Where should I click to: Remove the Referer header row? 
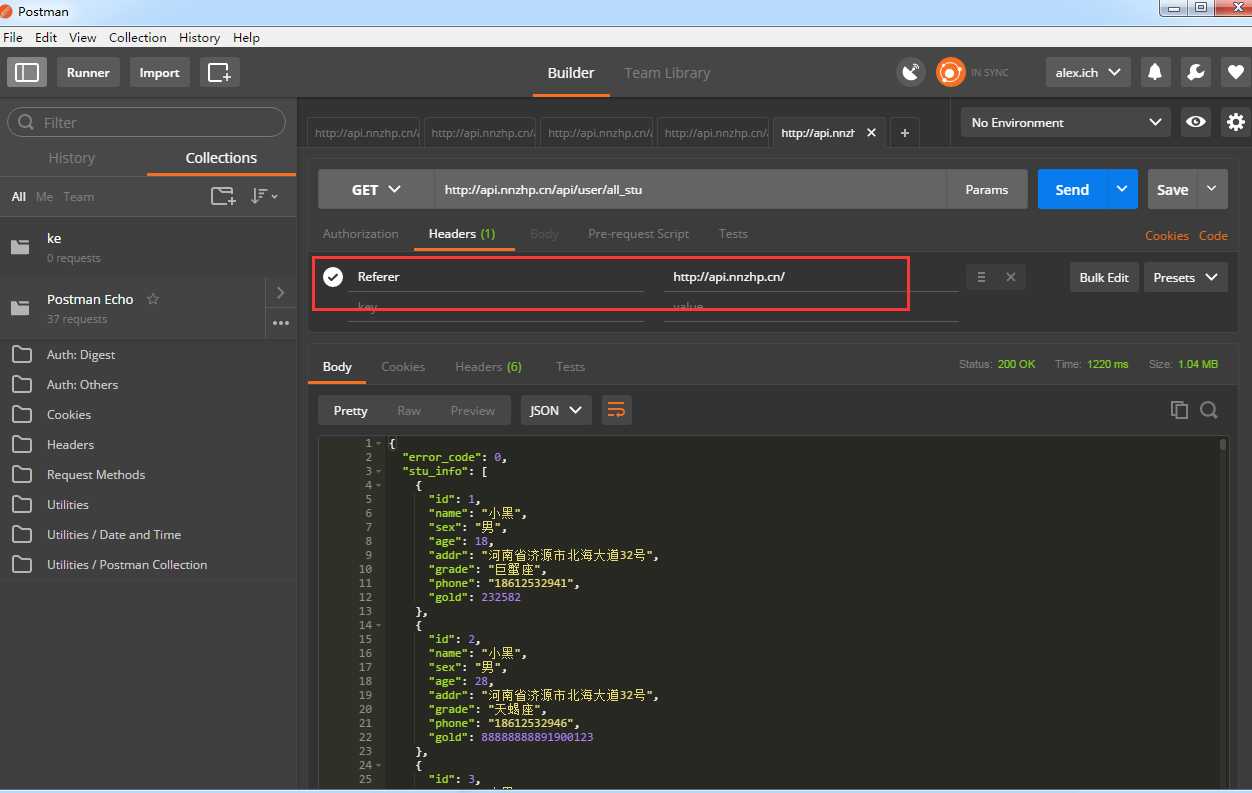pos(1011,277)
